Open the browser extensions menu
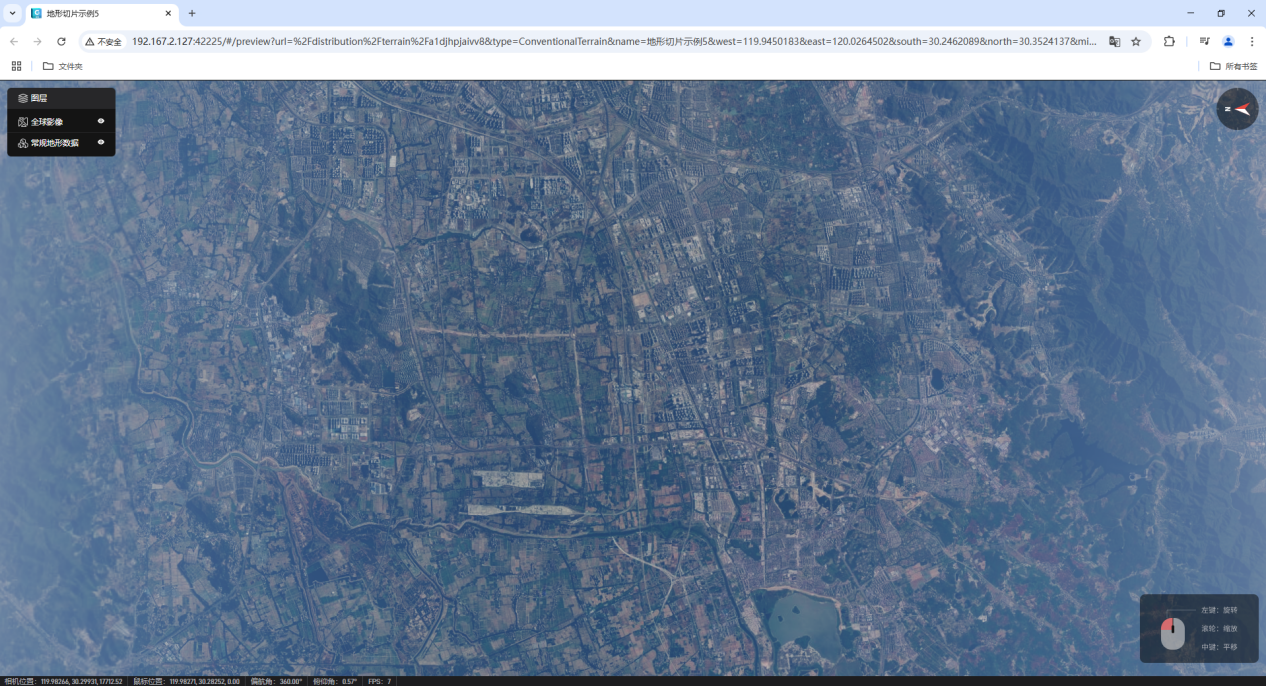 [1169, 42]
